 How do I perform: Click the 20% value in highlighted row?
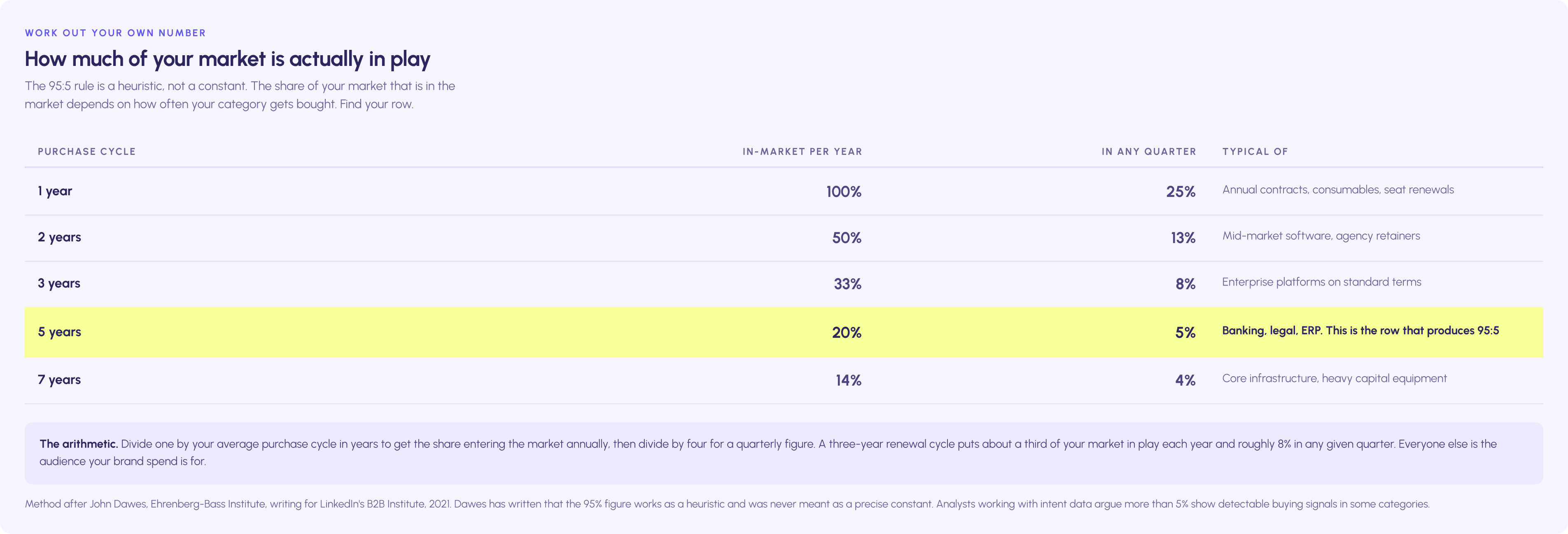[x=847, y=333]
